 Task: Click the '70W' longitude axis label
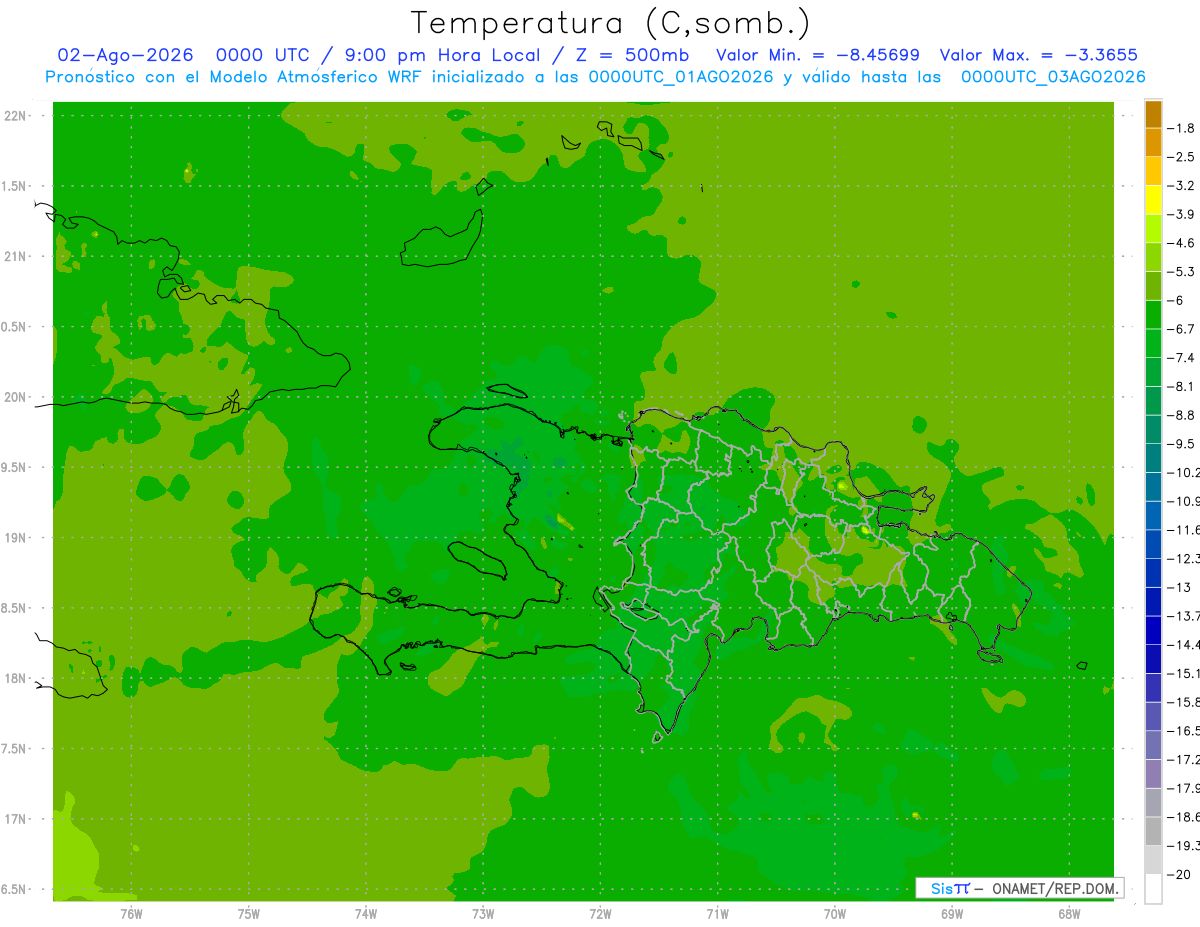pyautogui.click(x=835, y=914)
